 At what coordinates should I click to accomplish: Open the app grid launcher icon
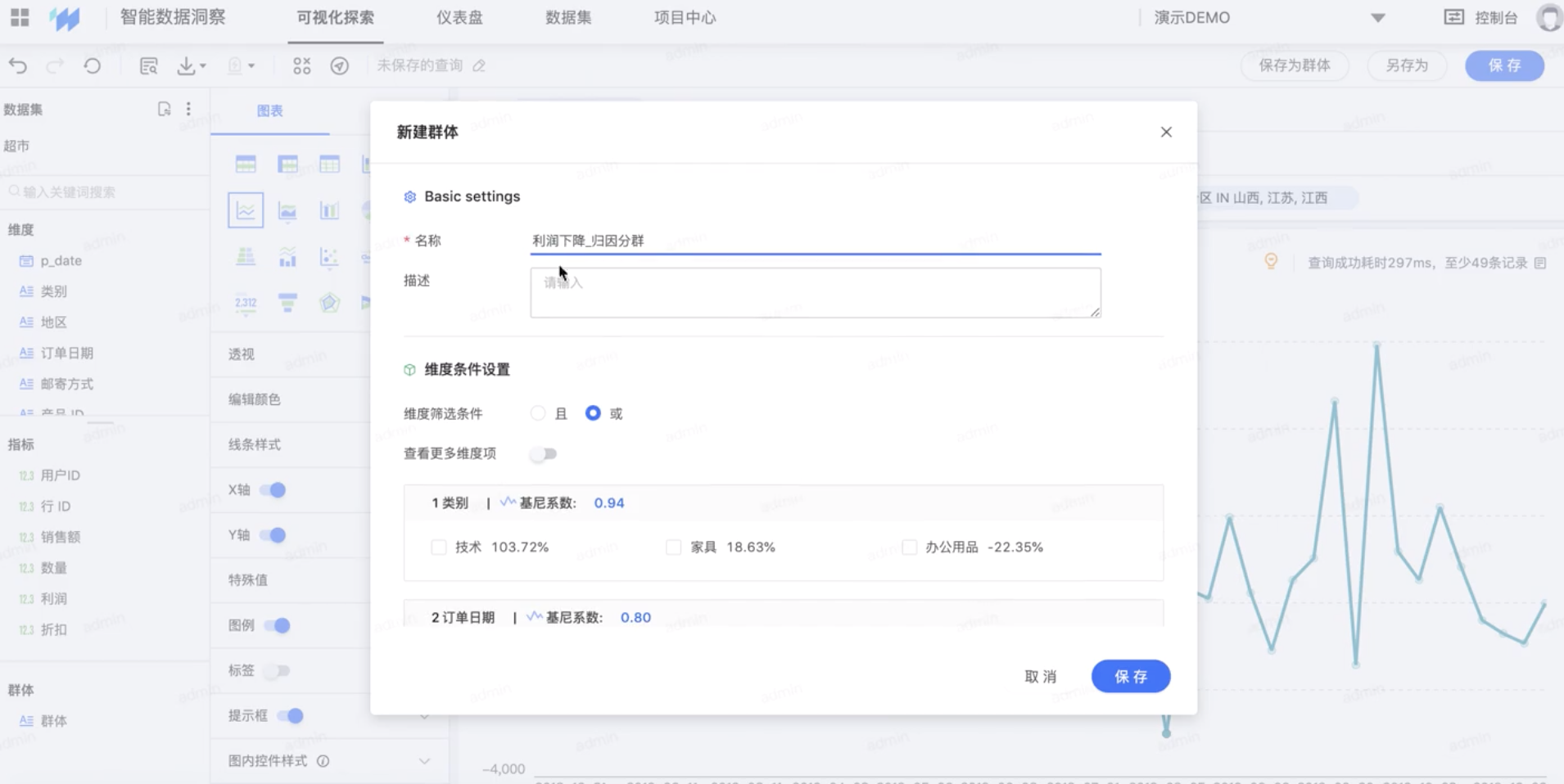[x=20, y=17]
